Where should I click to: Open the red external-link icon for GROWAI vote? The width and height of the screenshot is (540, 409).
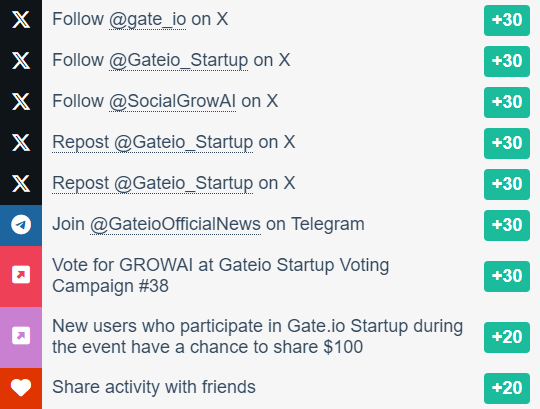pyautogui.click(x=21, y=275)
